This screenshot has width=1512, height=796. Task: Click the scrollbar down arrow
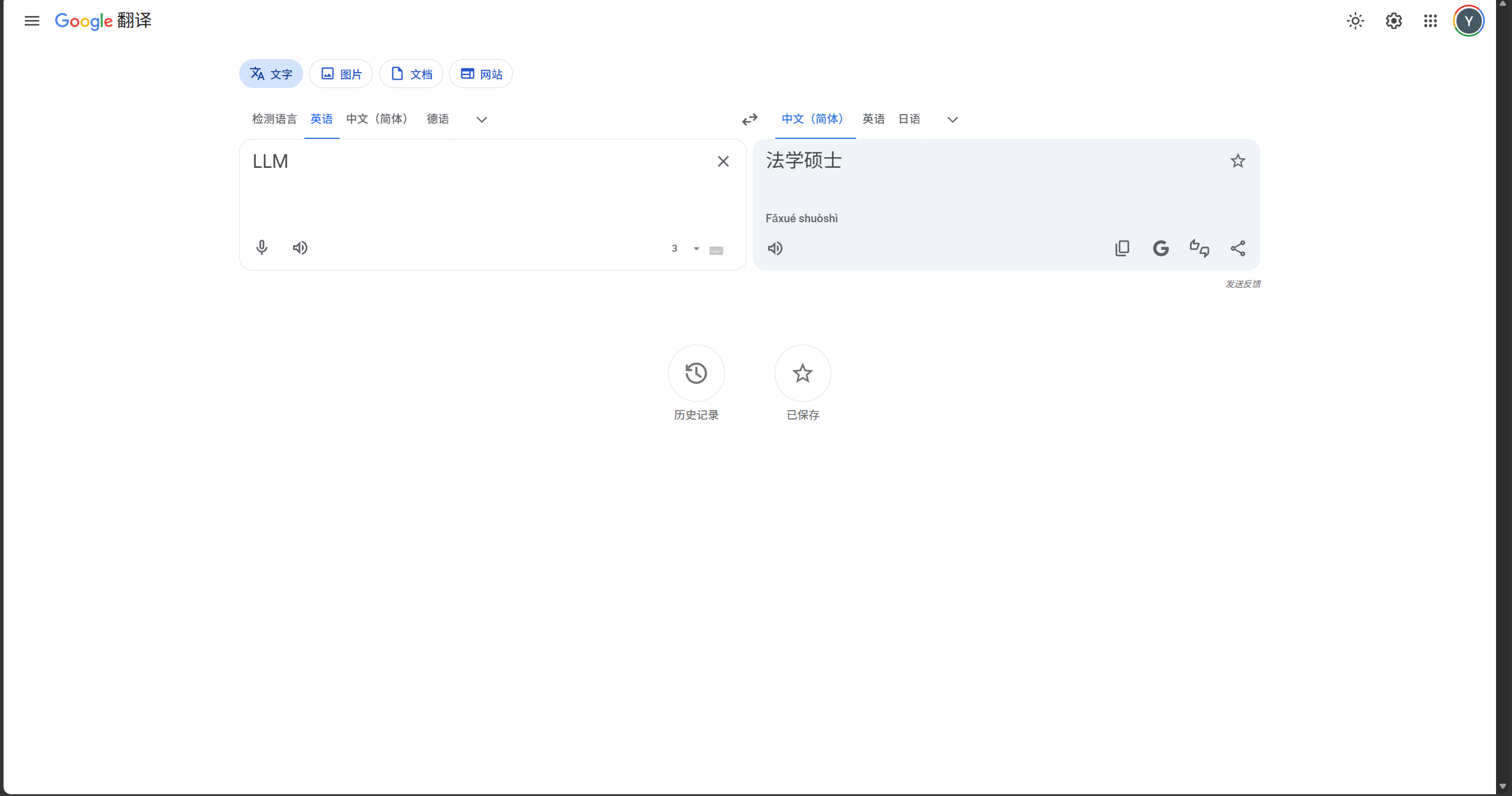[1503, 787]
